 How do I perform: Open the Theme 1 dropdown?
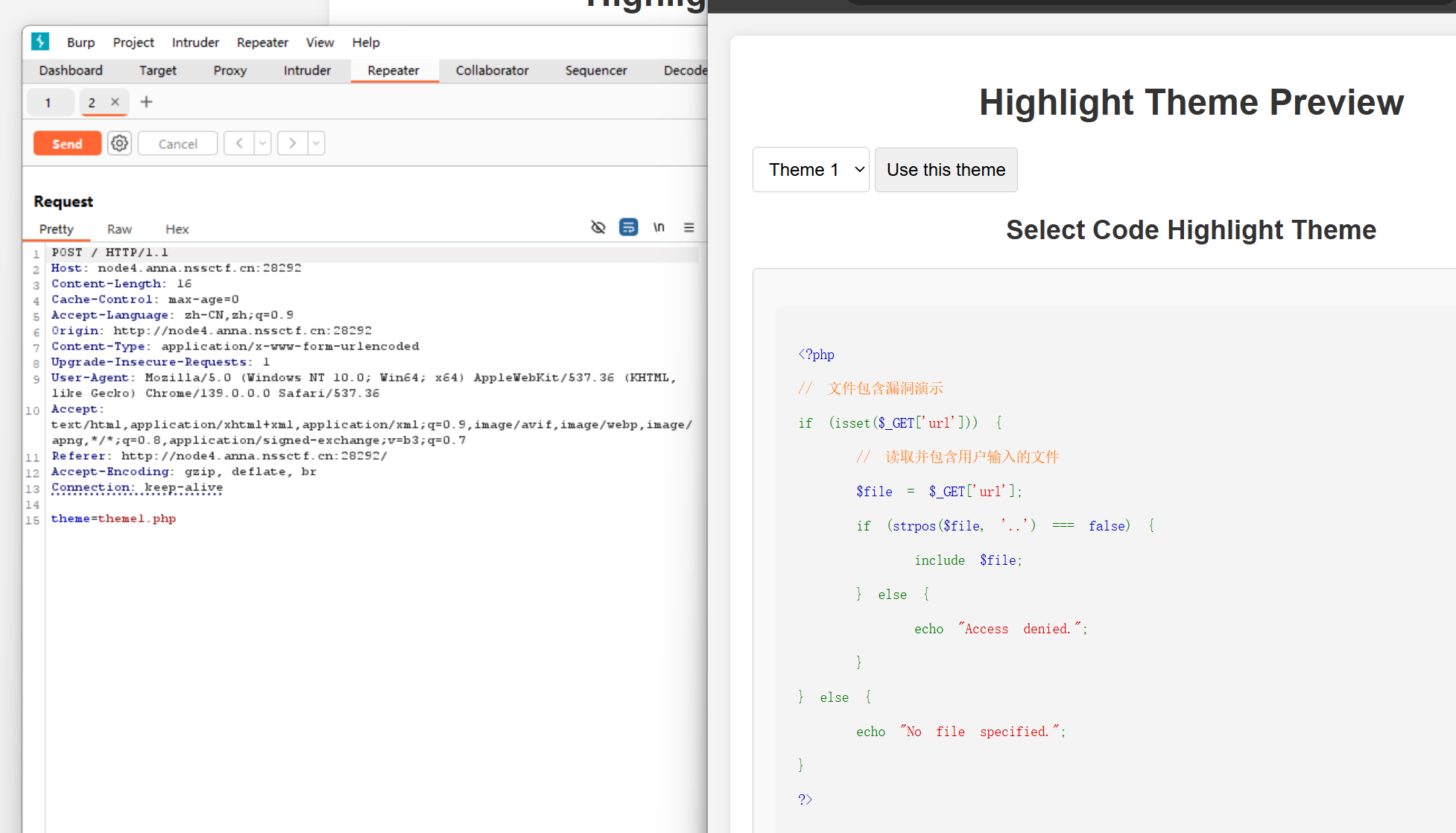pyautogui.click(x=811, y=170)
